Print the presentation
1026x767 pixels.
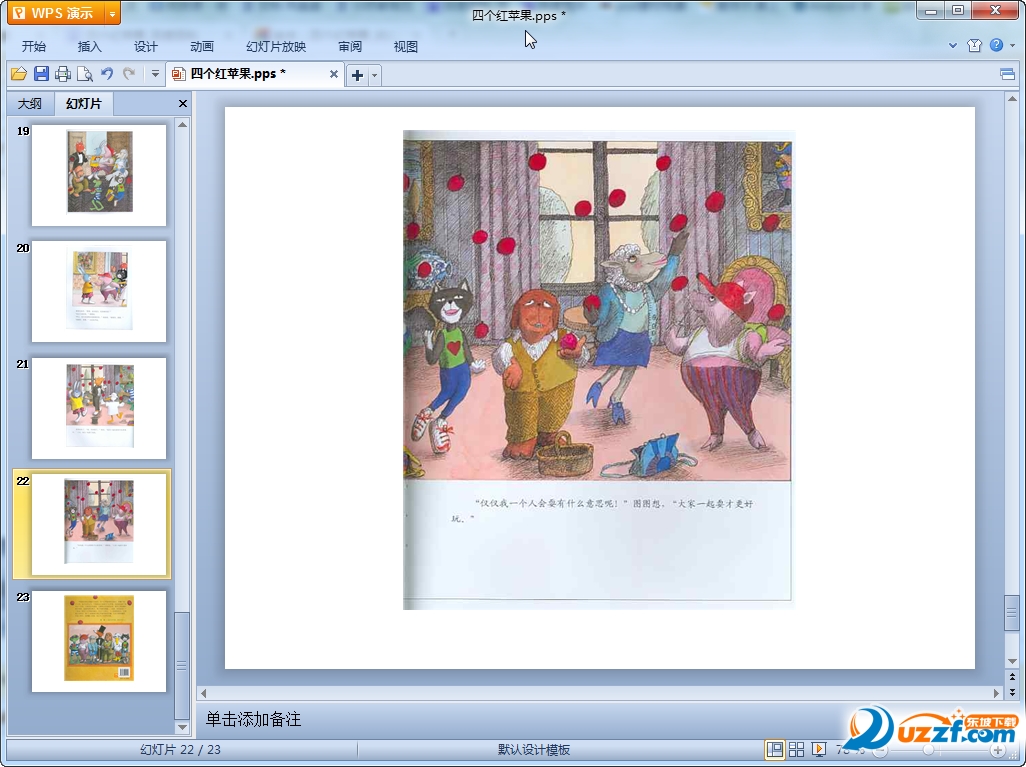coord(63,74)
